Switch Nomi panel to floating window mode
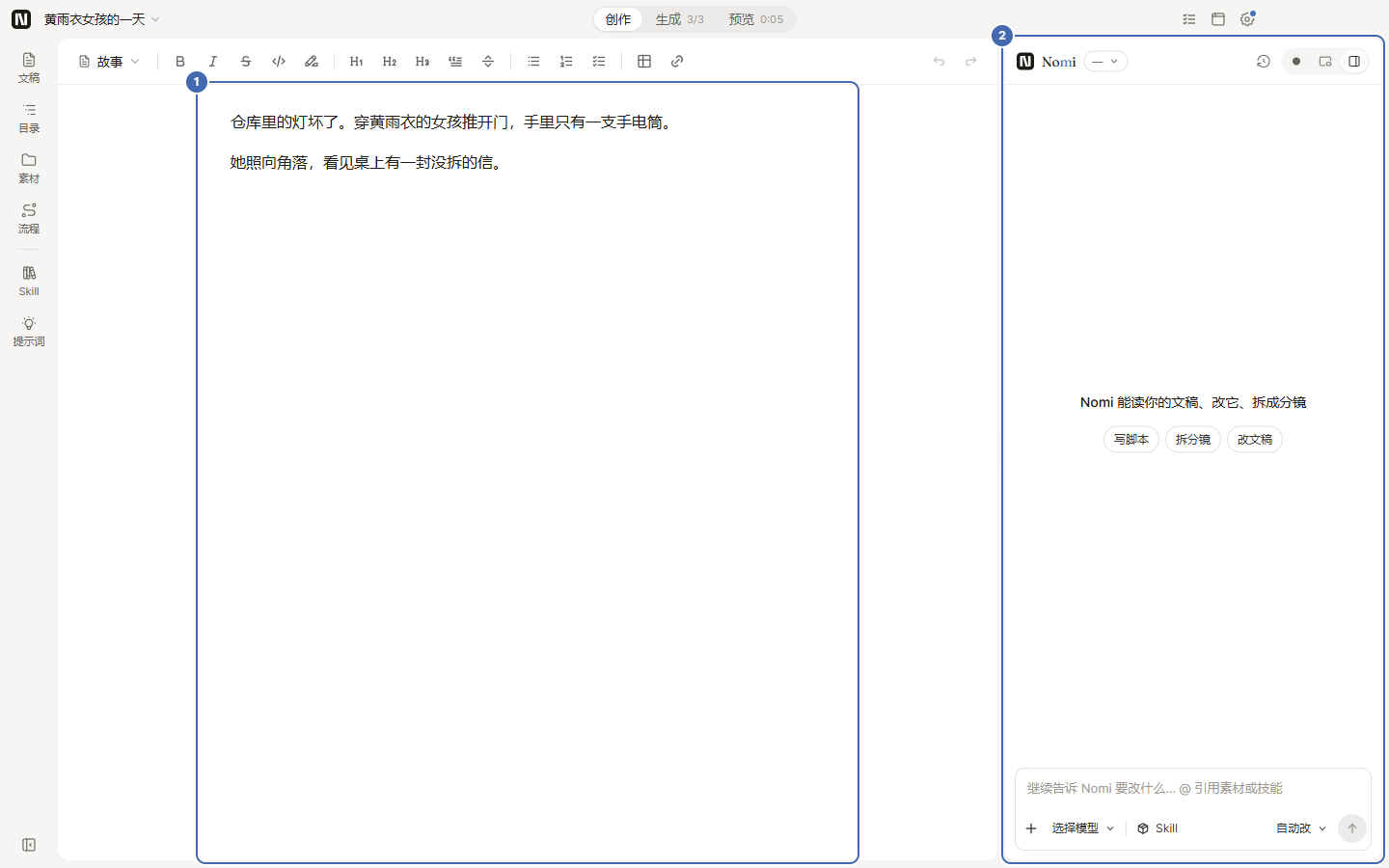 tap(1325, 62)
